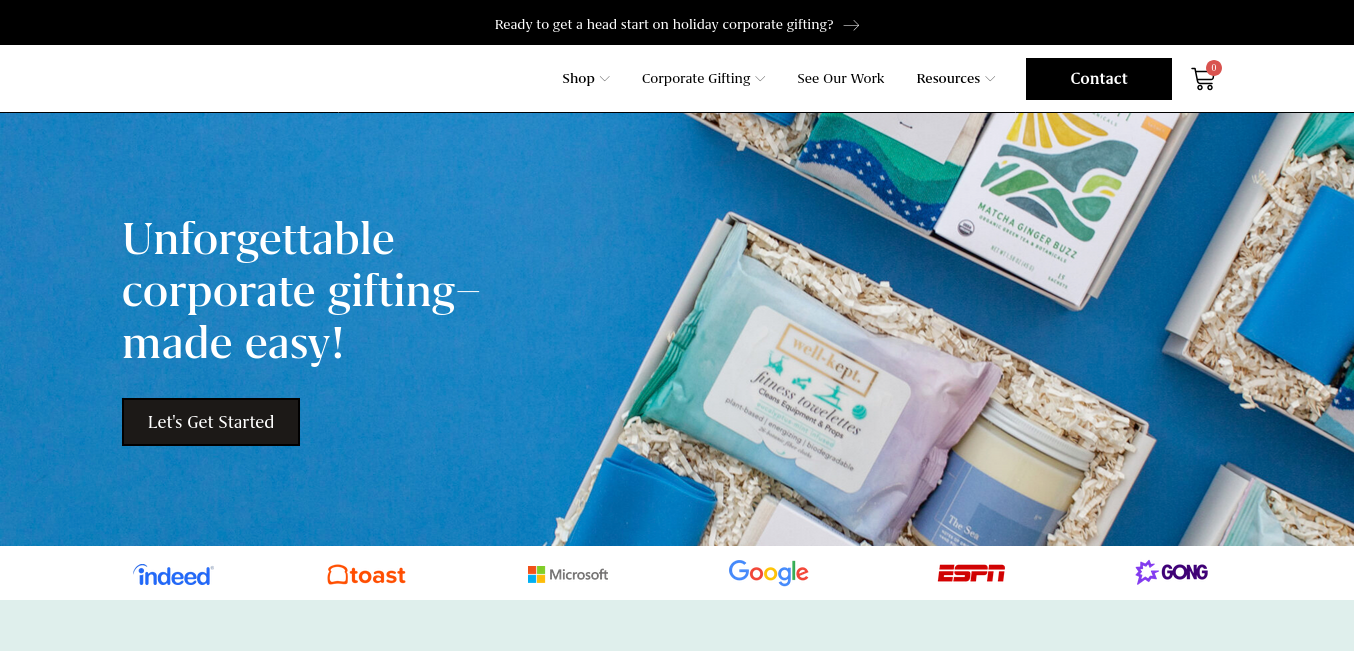Click the Gong logo
This screenshot has height=651, width=1366.
point(1171,572)
